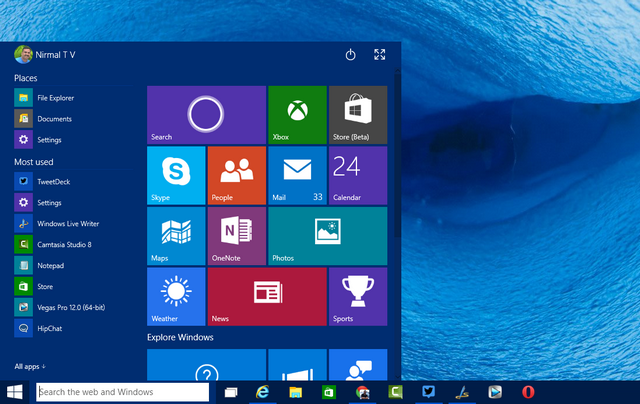Open the People tile
This screenshot has width=640, height=404.
(x=237, y=175)
